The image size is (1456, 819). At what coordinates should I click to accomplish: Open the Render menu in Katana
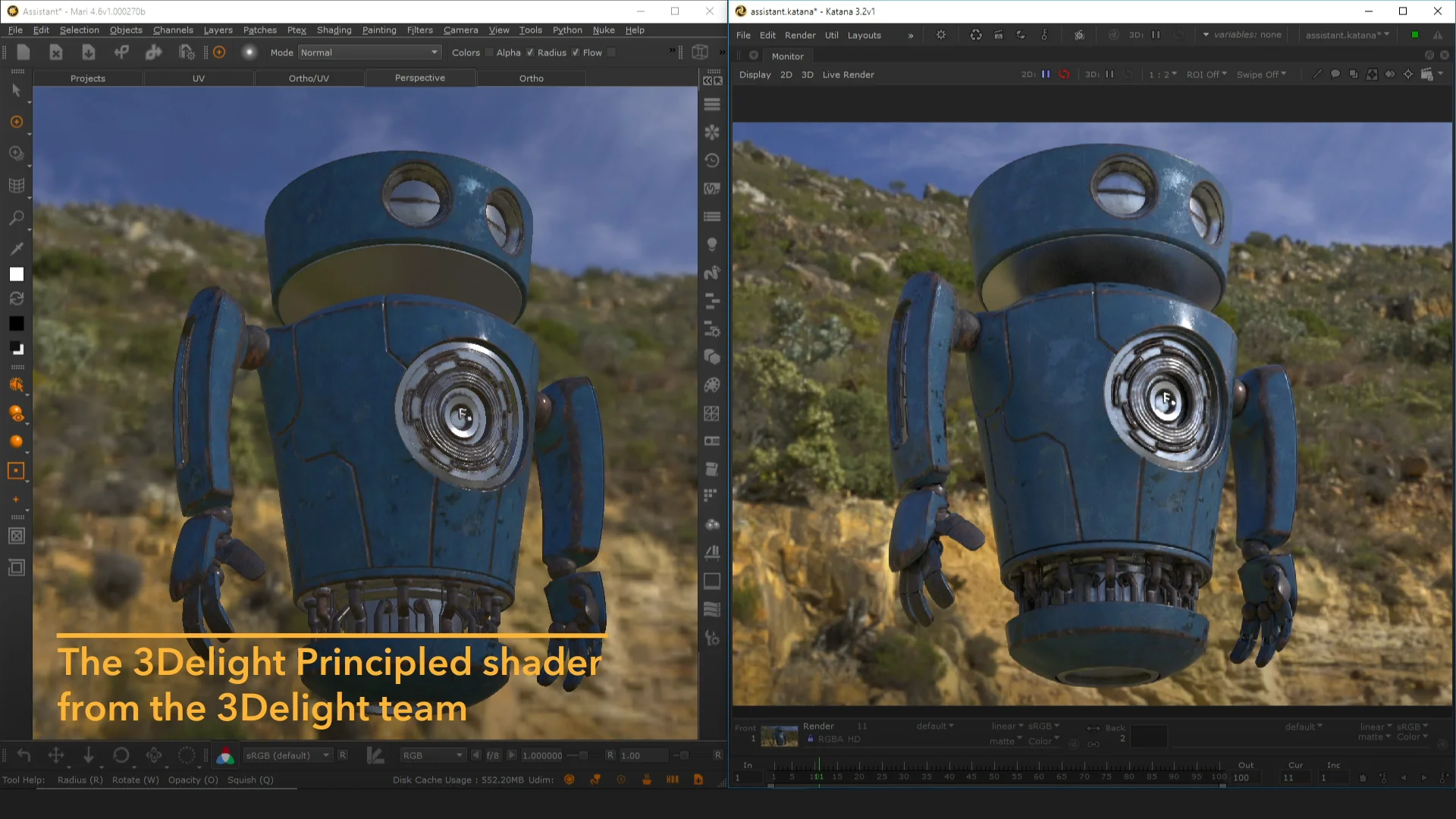(800, 35)
